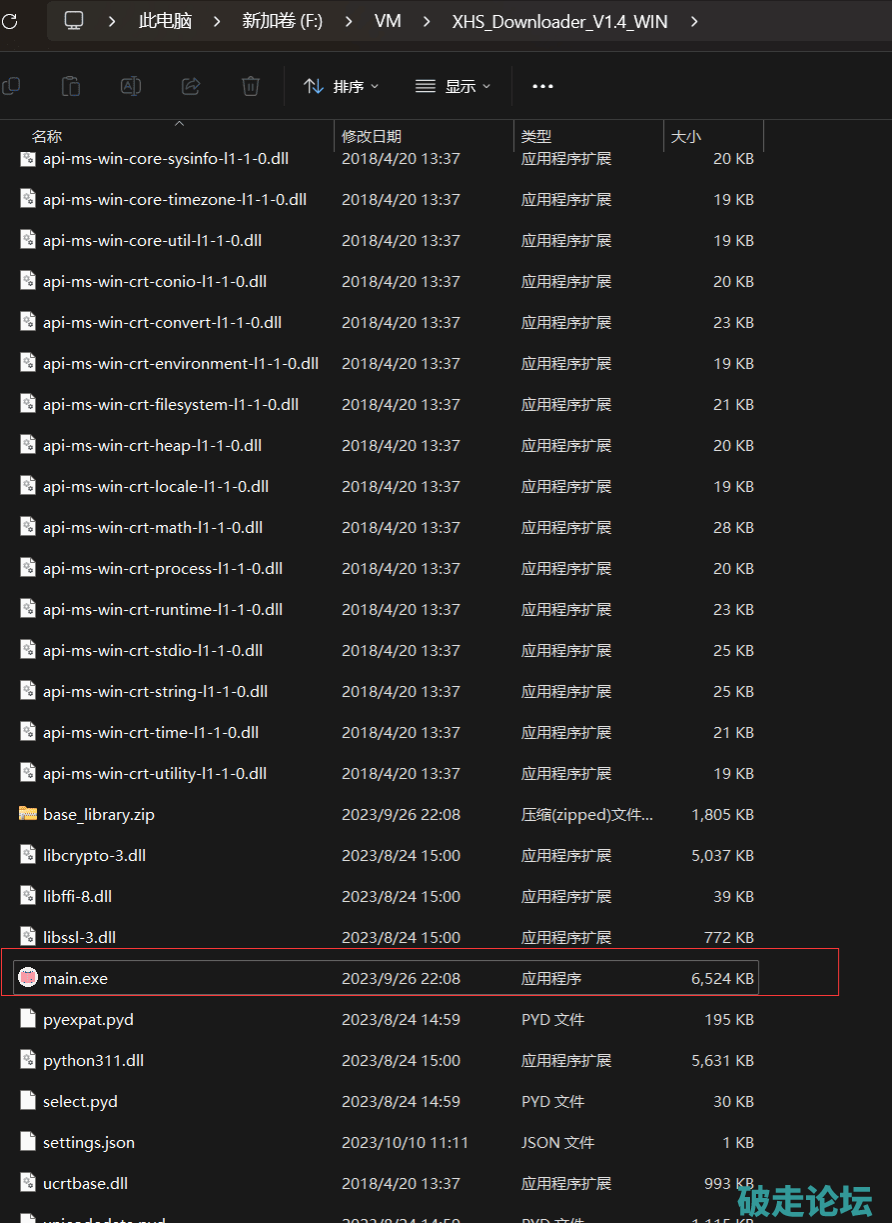Select the settings.json file
Viewport: 892px width, 1223px height.
click(89, 1142)
